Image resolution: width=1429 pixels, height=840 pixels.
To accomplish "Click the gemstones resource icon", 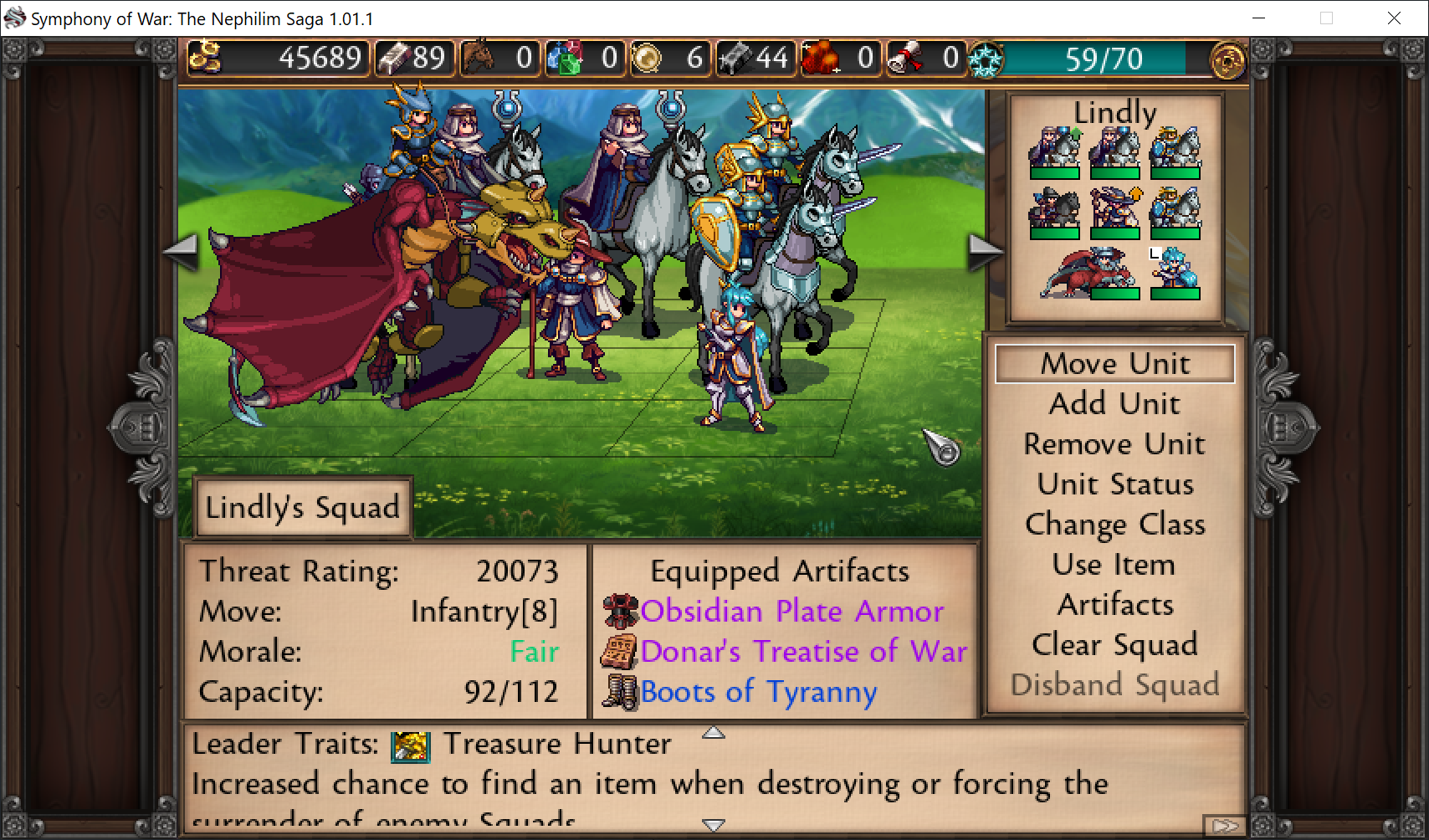I will pyautogui.click(x=564, y=58).
